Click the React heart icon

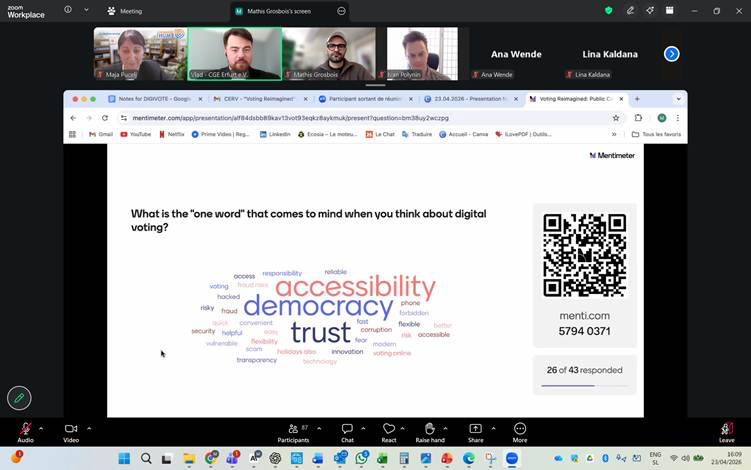point(389,428)
